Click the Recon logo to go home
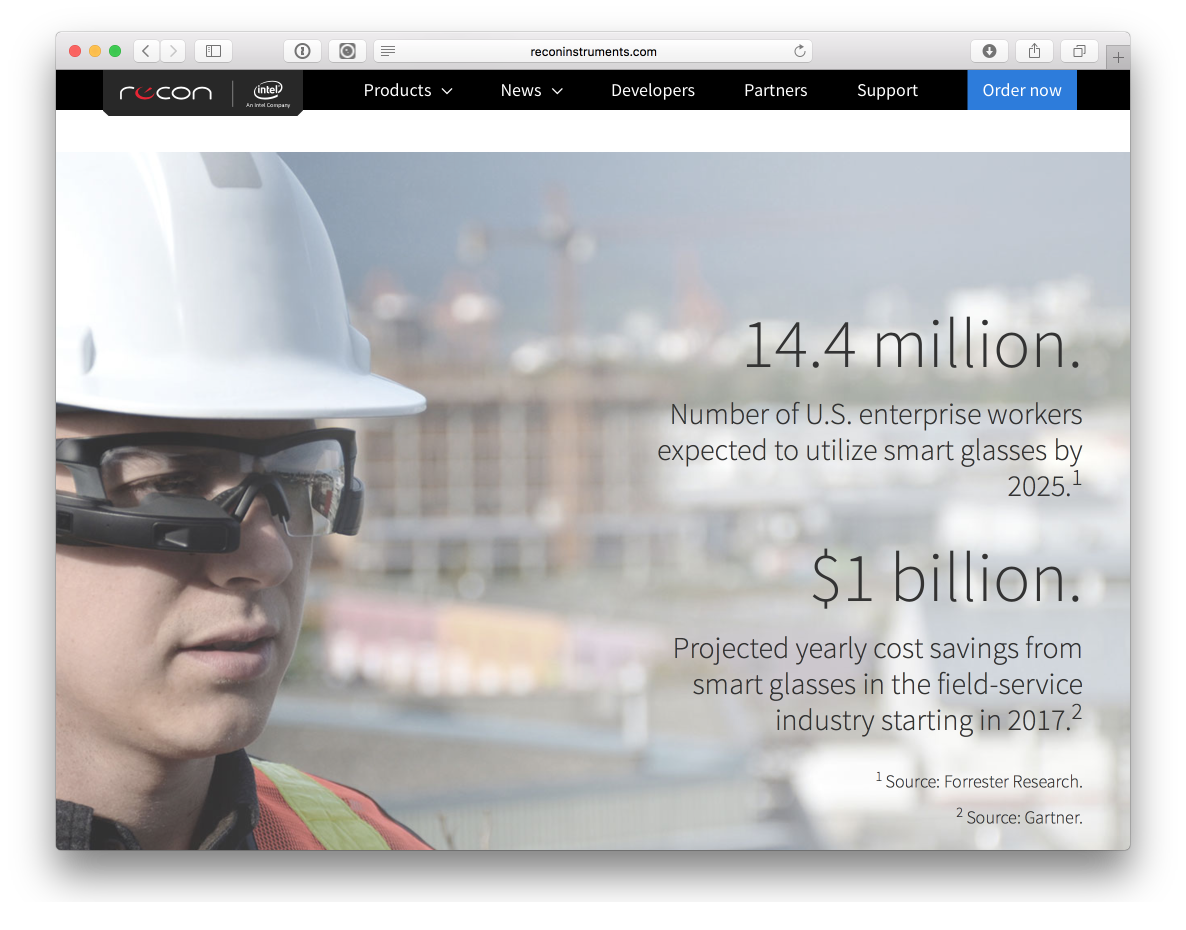The image size is (1186, 930). point(166,93)
